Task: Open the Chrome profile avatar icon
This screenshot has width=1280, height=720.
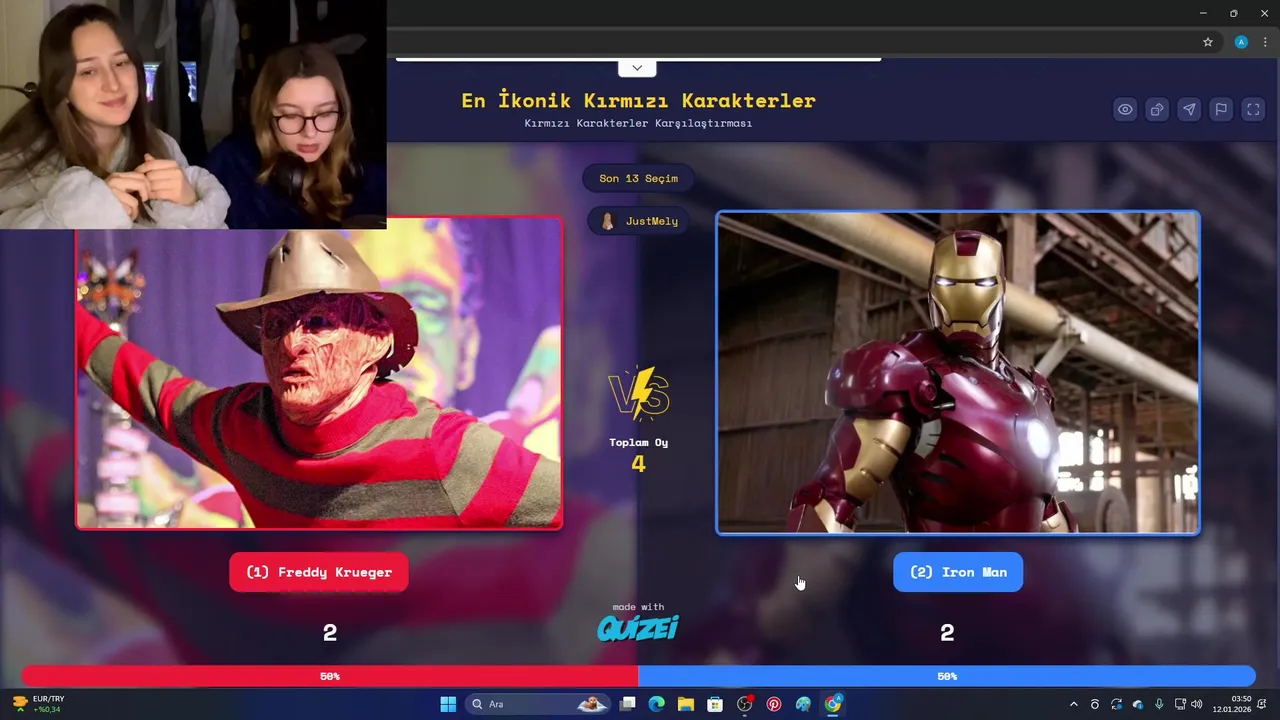Action: pos(1241,42)
